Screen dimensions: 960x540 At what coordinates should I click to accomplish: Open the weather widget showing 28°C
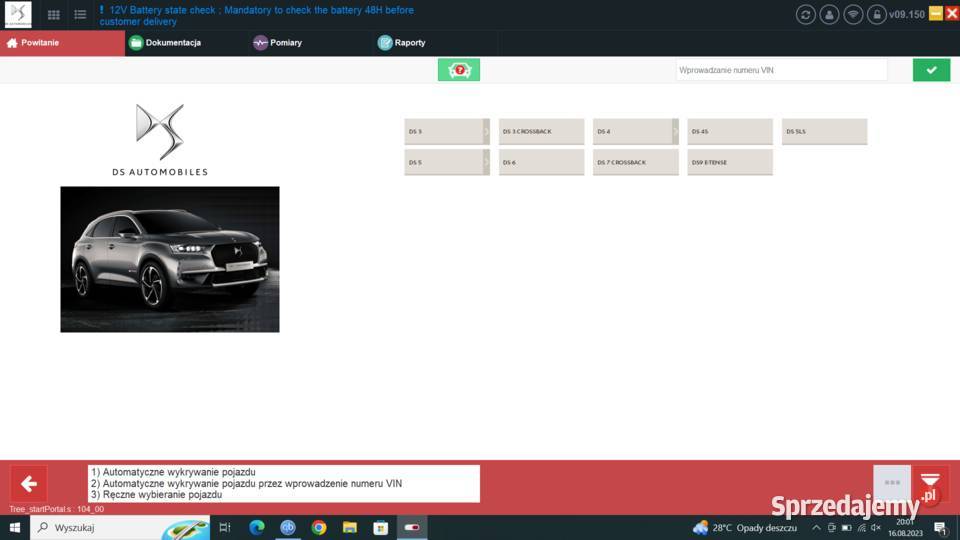[744, 527]
